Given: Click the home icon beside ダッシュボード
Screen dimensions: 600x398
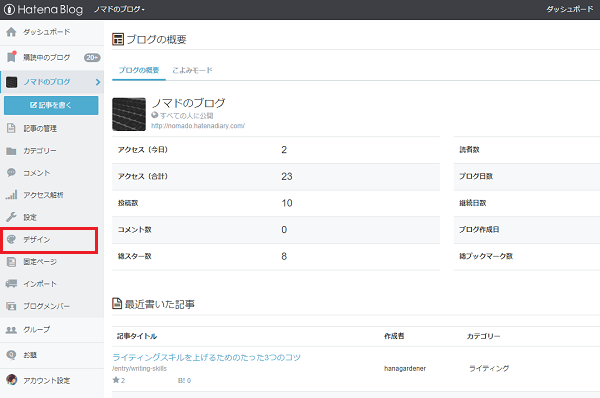Looking at the screenshot, I should tap(11, 32).
